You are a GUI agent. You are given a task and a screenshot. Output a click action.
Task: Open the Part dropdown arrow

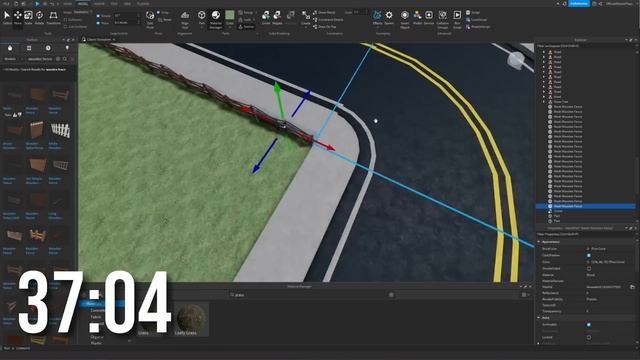coord(202,27)
